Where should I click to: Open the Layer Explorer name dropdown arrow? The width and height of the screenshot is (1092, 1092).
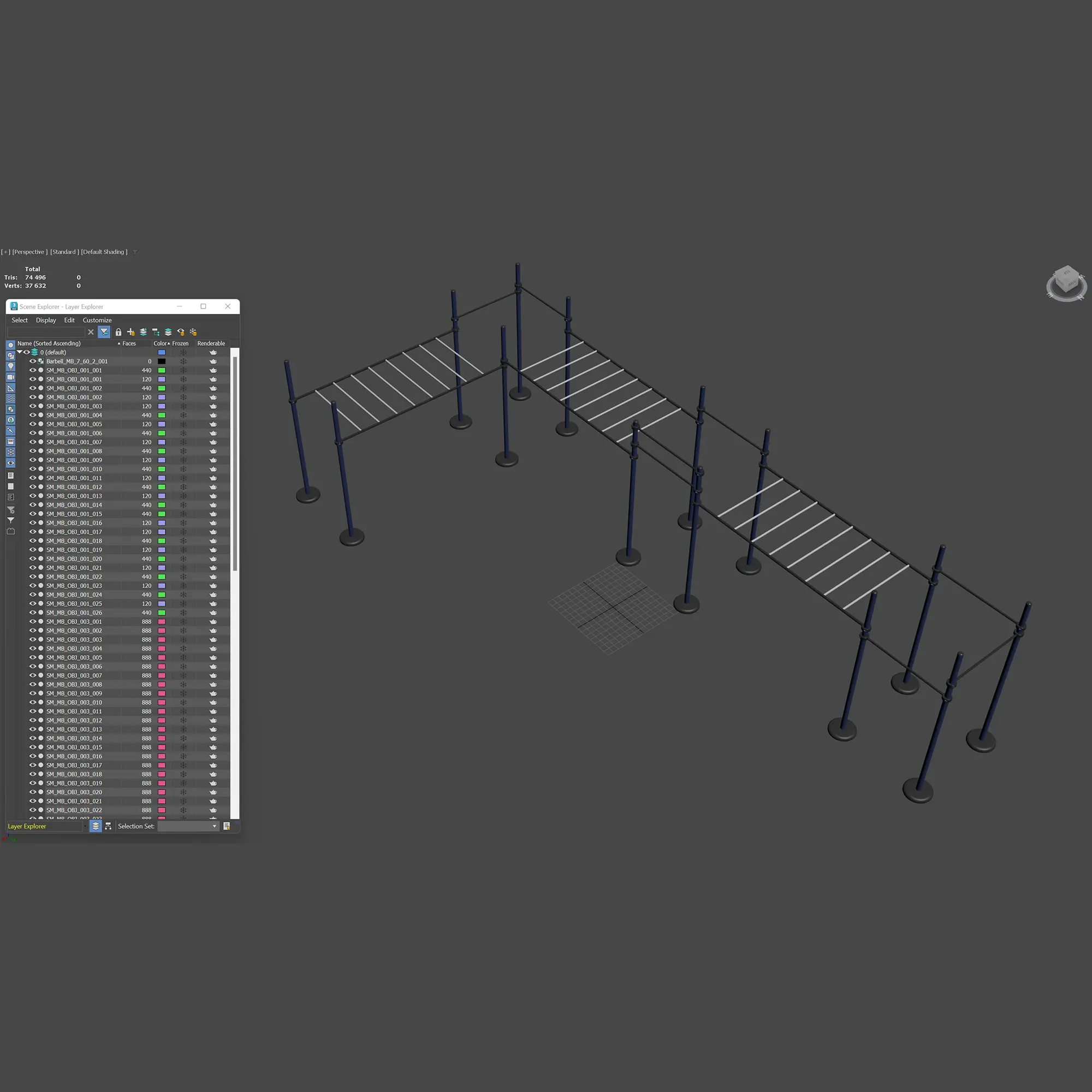click(85, 826)
